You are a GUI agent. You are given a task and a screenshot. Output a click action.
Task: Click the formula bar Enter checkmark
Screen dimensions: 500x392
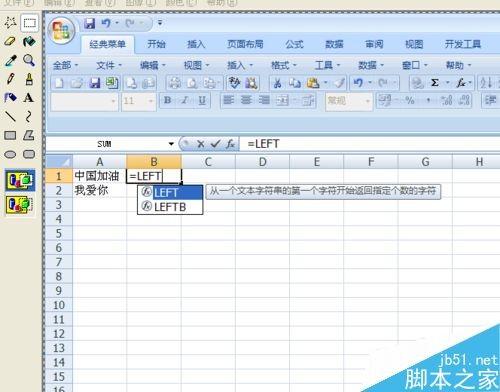pos(216,144)
